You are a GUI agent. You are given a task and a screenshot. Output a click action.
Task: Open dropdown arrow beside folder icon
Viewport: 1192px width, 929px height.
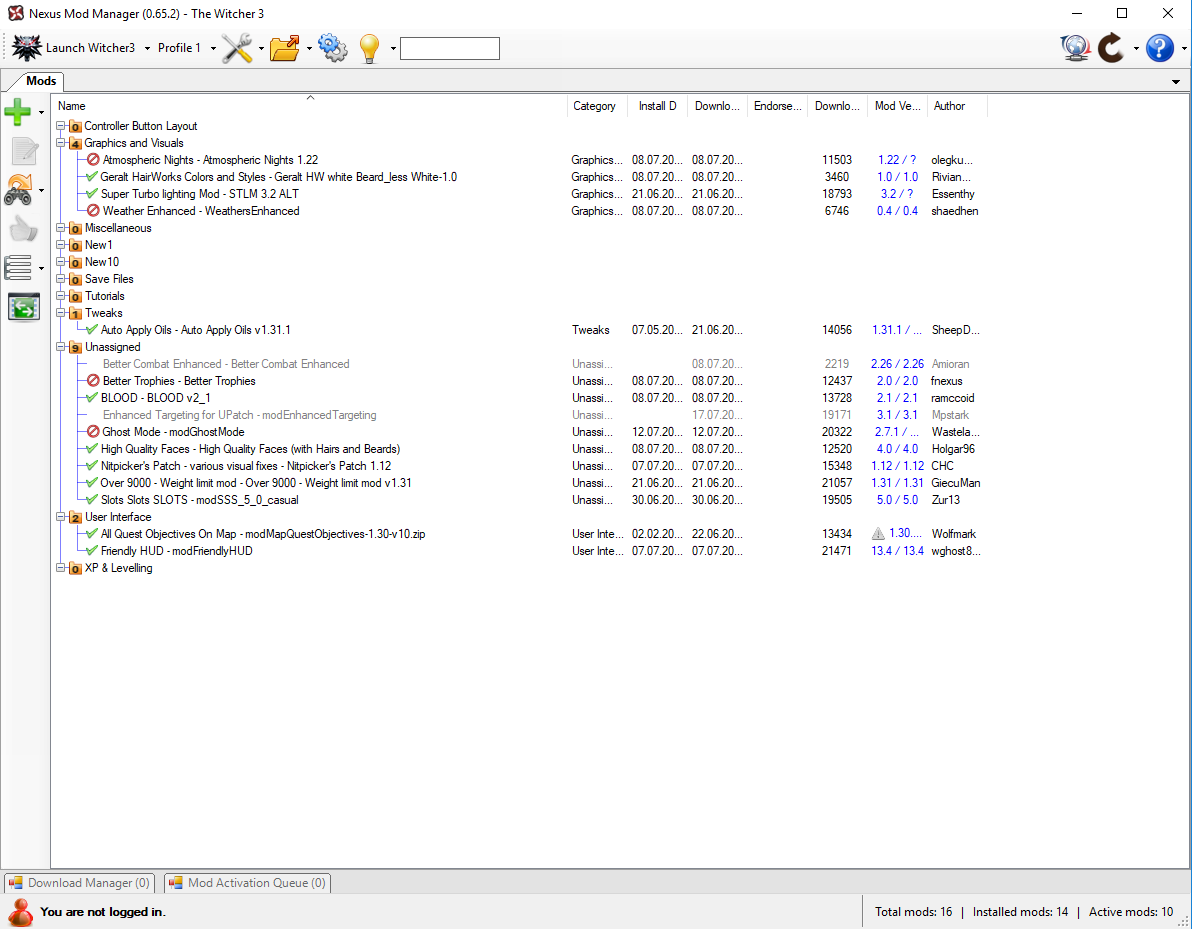(309, 49)
